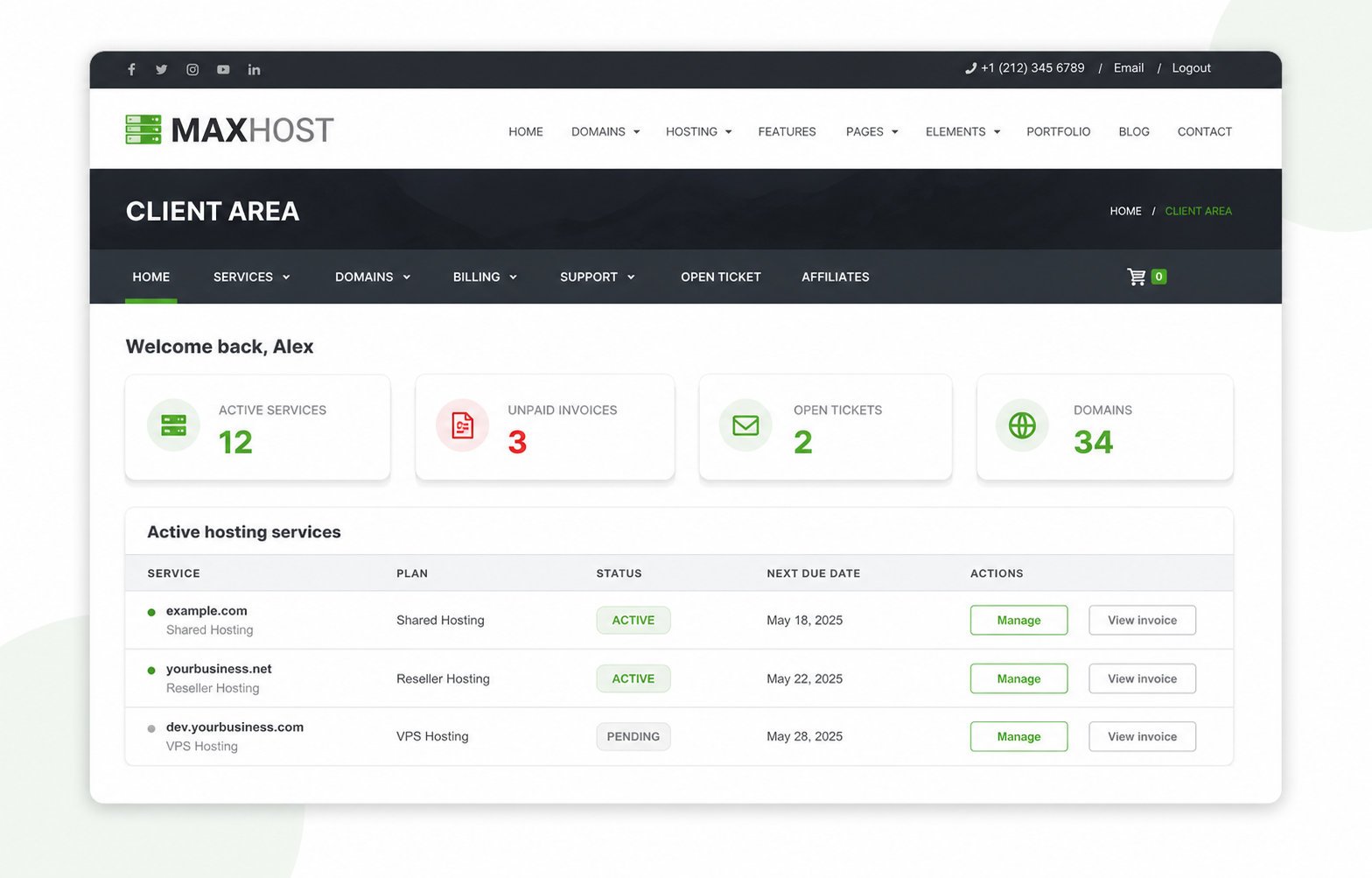Click the Active Services server icon

pos(173,425)
